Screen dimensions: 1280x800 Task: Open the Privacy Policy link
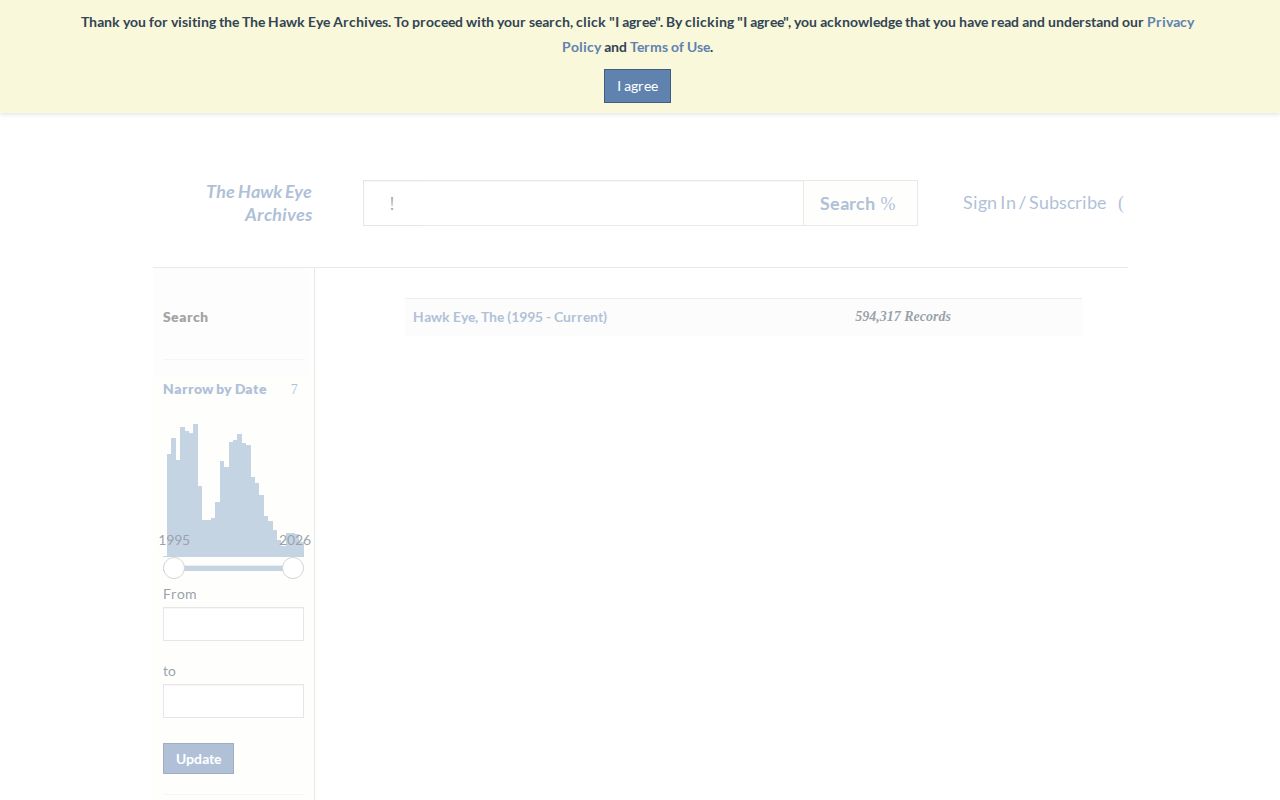1170,22
